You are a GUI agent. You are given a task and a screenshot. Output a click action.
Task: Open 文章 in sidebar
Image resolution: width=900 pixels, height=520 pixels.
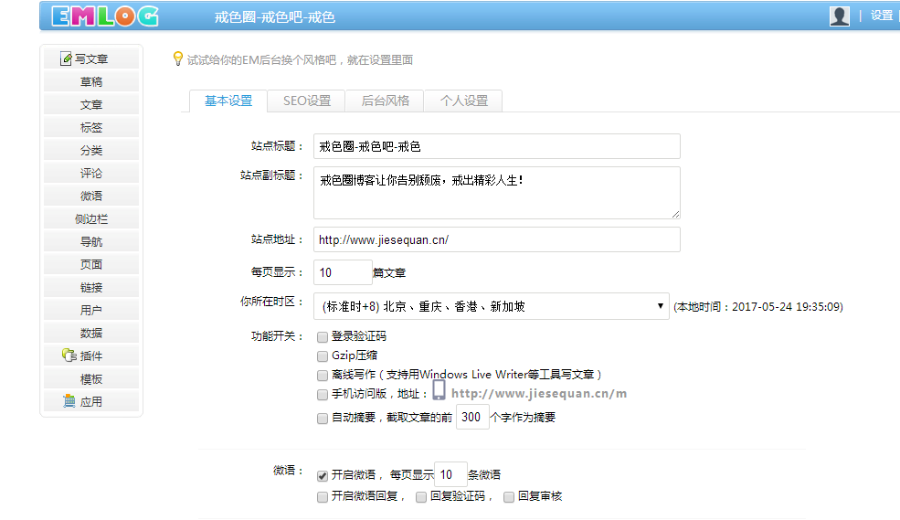click(x=91, y=104)
